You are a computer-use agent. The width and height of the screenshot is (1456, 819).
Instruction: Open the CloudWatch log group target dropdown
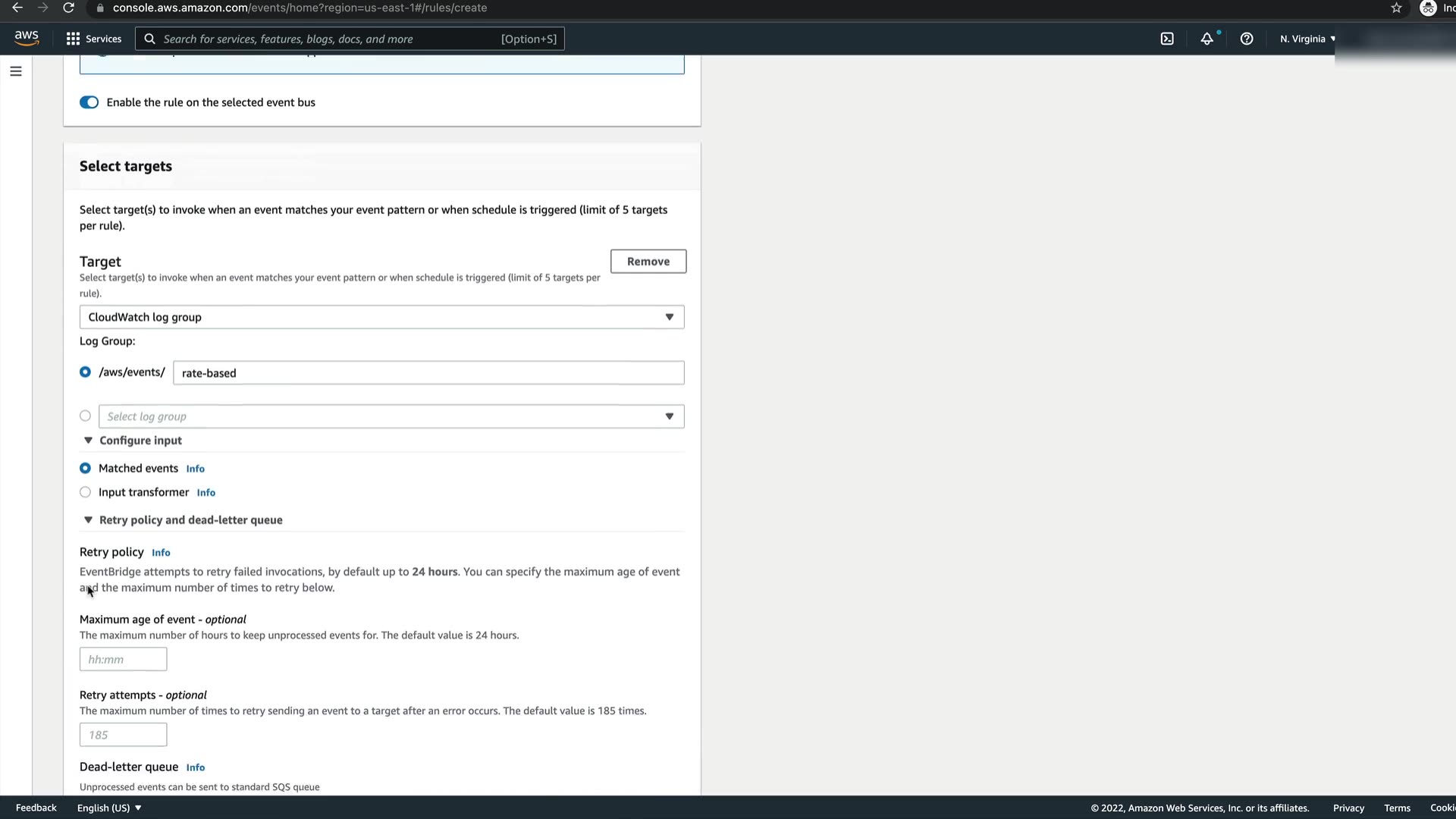pyautogui.click(x=381, y=317)
